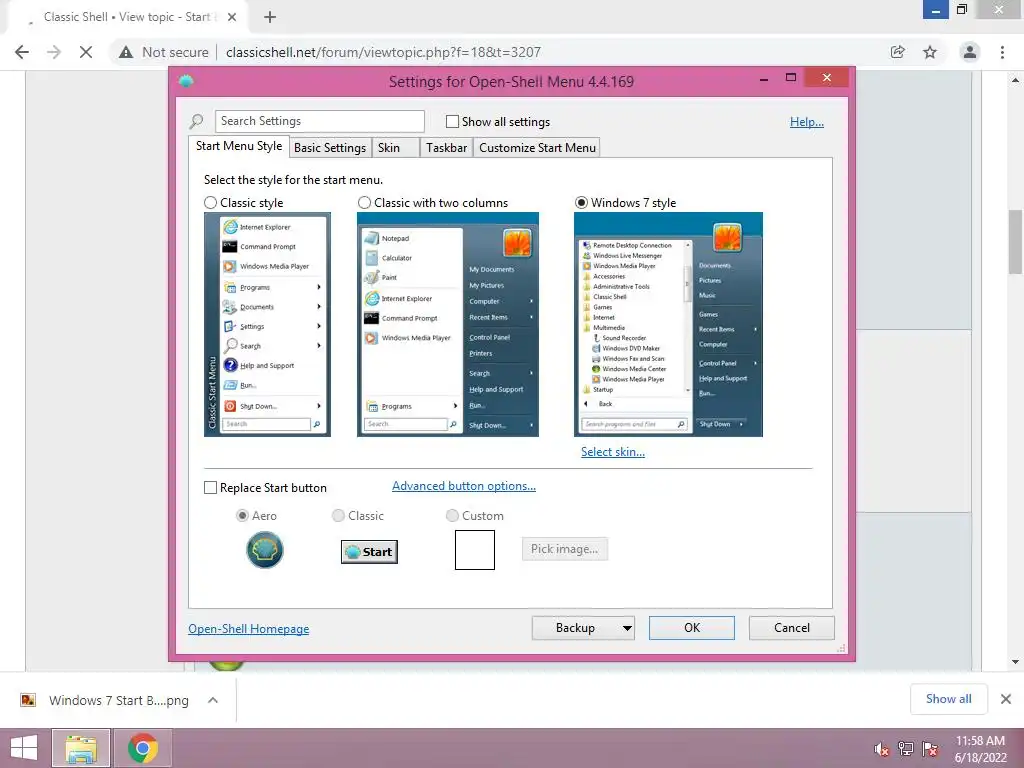Click the page scrollbar up arrow
This screenshot has width=1024, height=768.
tap(1015, 80)
